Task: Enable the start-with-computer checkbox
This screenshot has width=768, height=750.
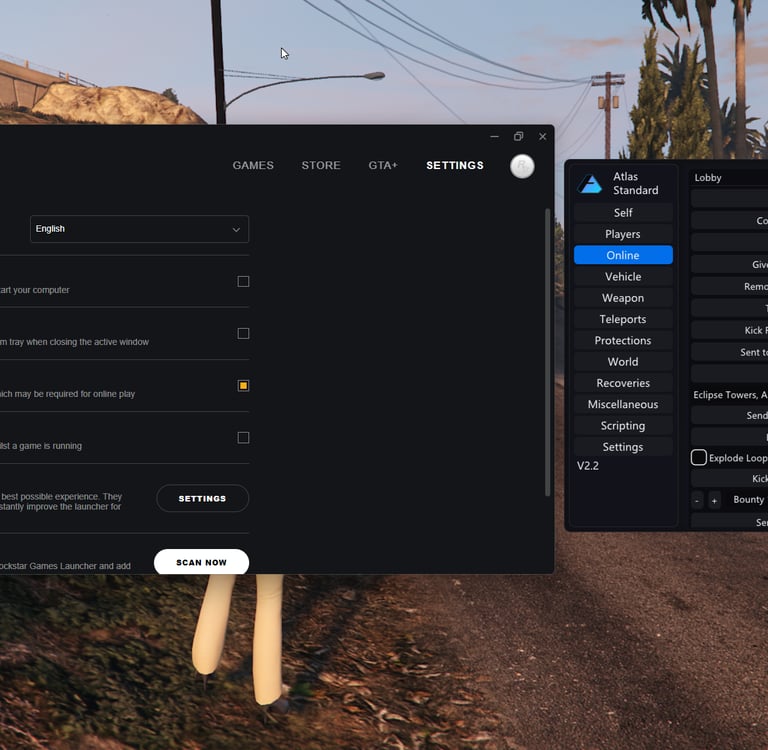Action: pyautogui.click(x=243, y=281)
